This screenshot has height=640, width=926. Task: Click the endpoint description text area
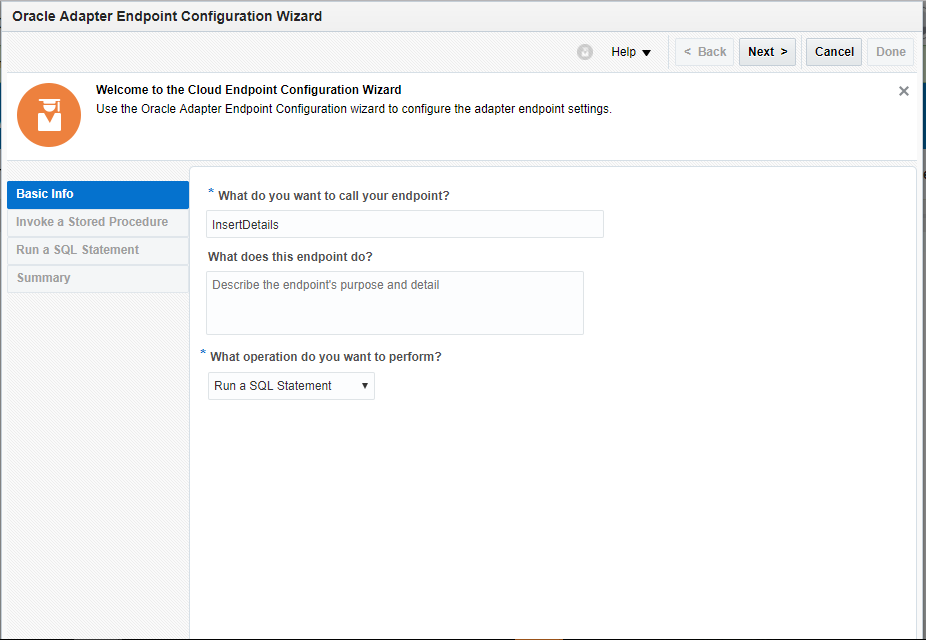pos(395,303)
